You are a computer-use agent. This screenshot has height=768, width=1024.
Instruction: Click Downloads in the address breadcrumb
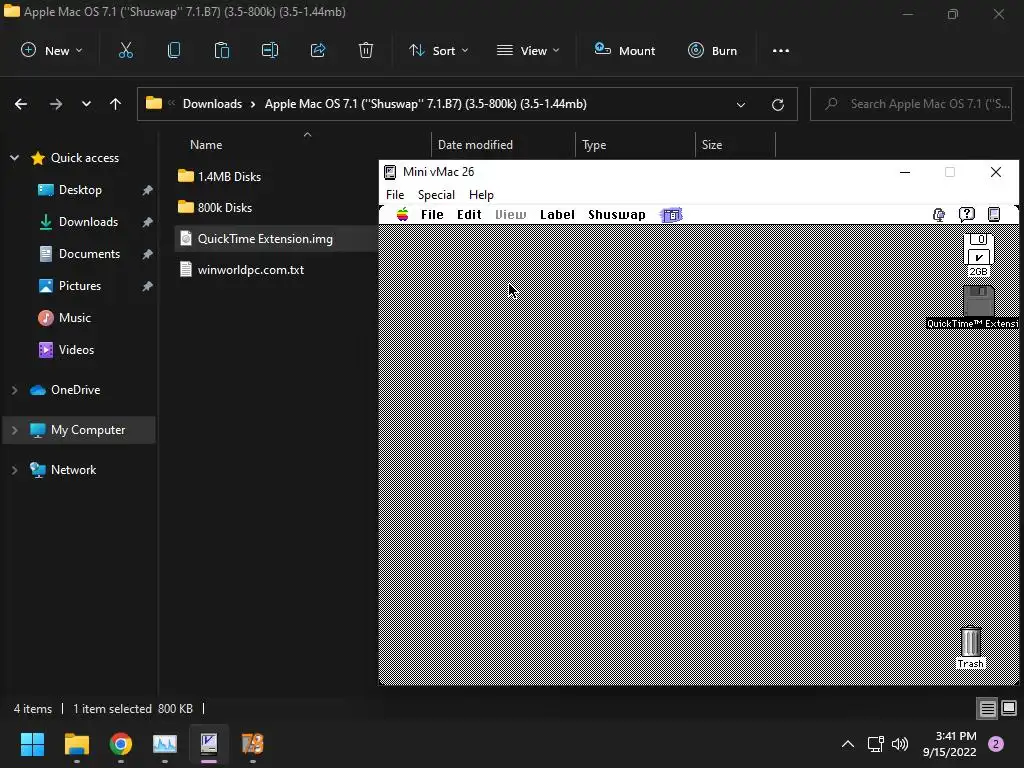point(212,104)
